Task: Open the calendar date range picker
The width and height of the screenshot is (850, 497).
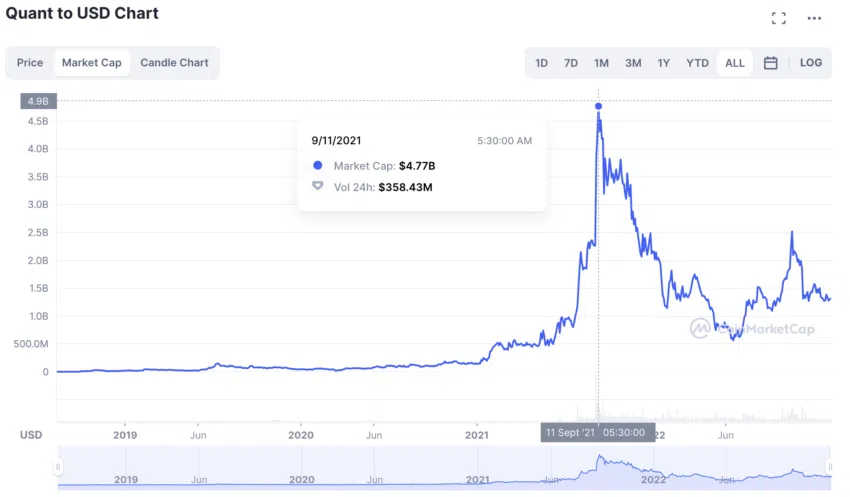Action: [x=771, y=63]
